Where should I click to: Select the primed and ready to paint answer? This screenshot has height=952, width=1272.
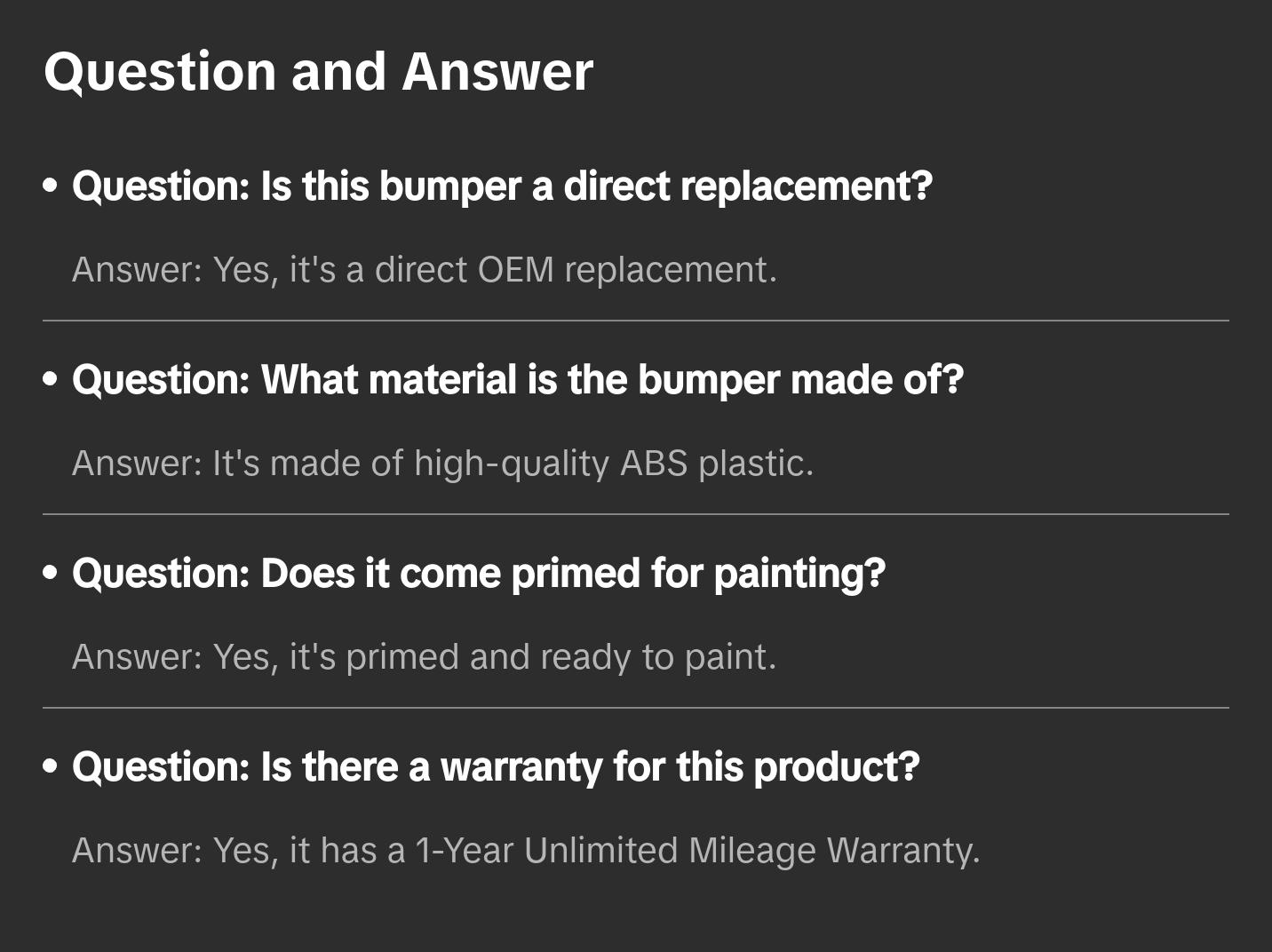tap(424, 657)
